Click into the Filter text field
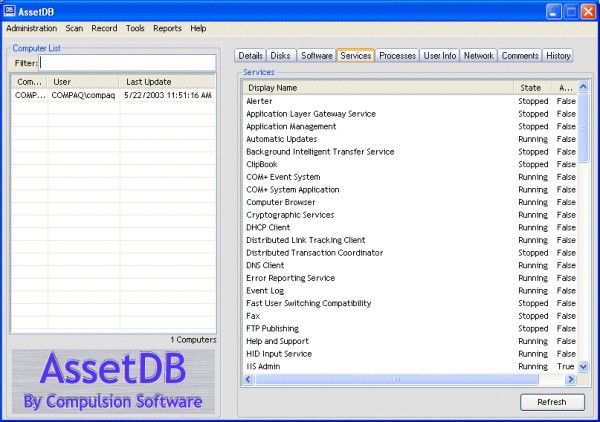 tap(127, 63)
